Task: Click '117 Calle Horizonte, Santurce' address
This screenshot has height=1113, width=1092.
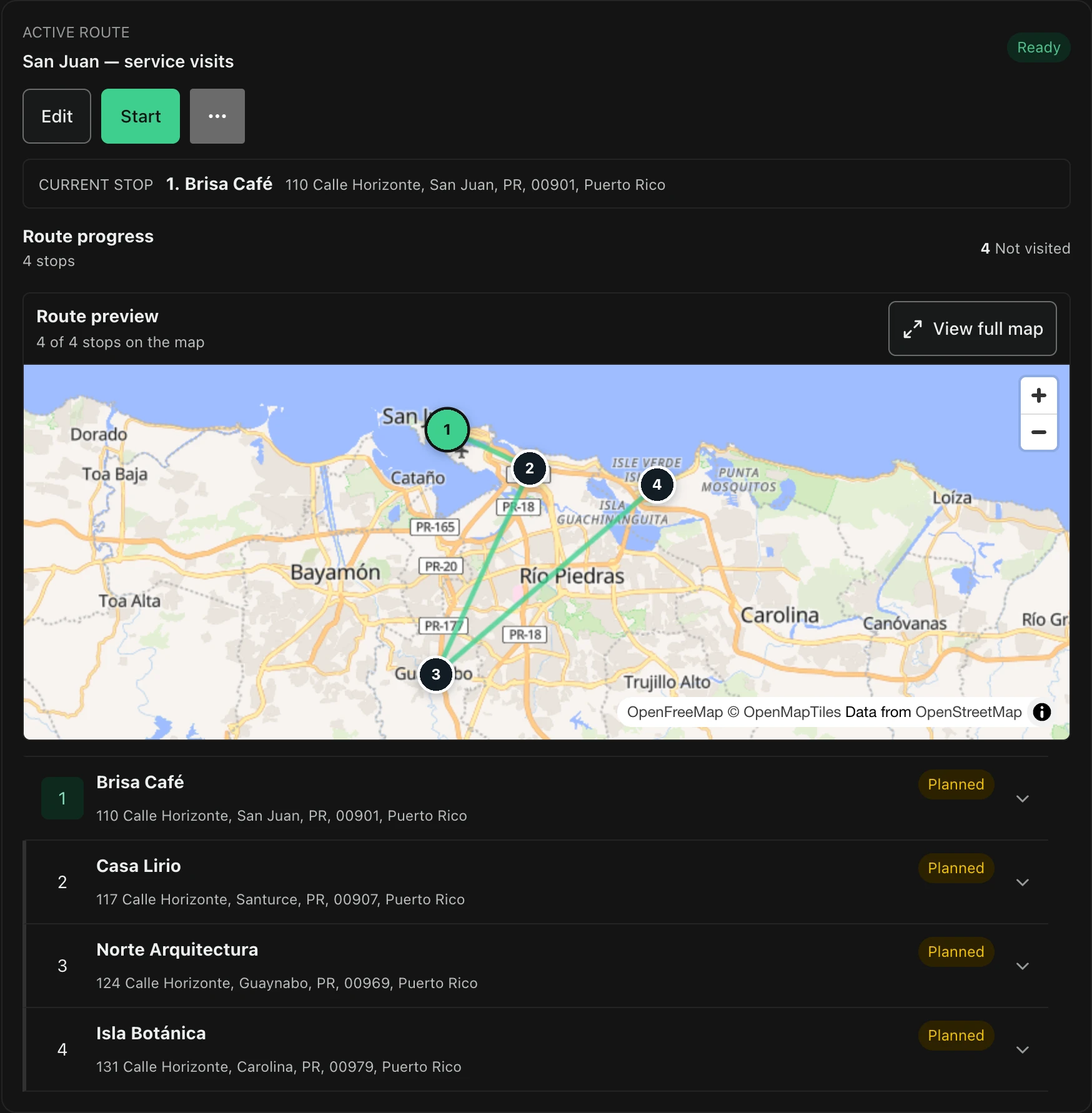Action: pyautogui.click(x=280, y=899)
